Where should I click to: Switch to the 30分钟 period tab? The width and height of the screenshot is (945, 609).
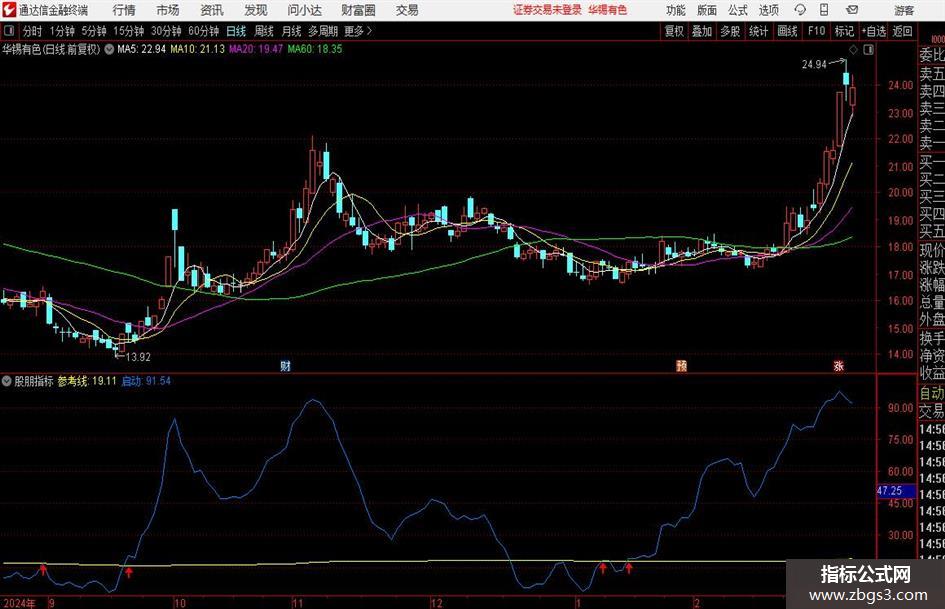tap(166, 31)
